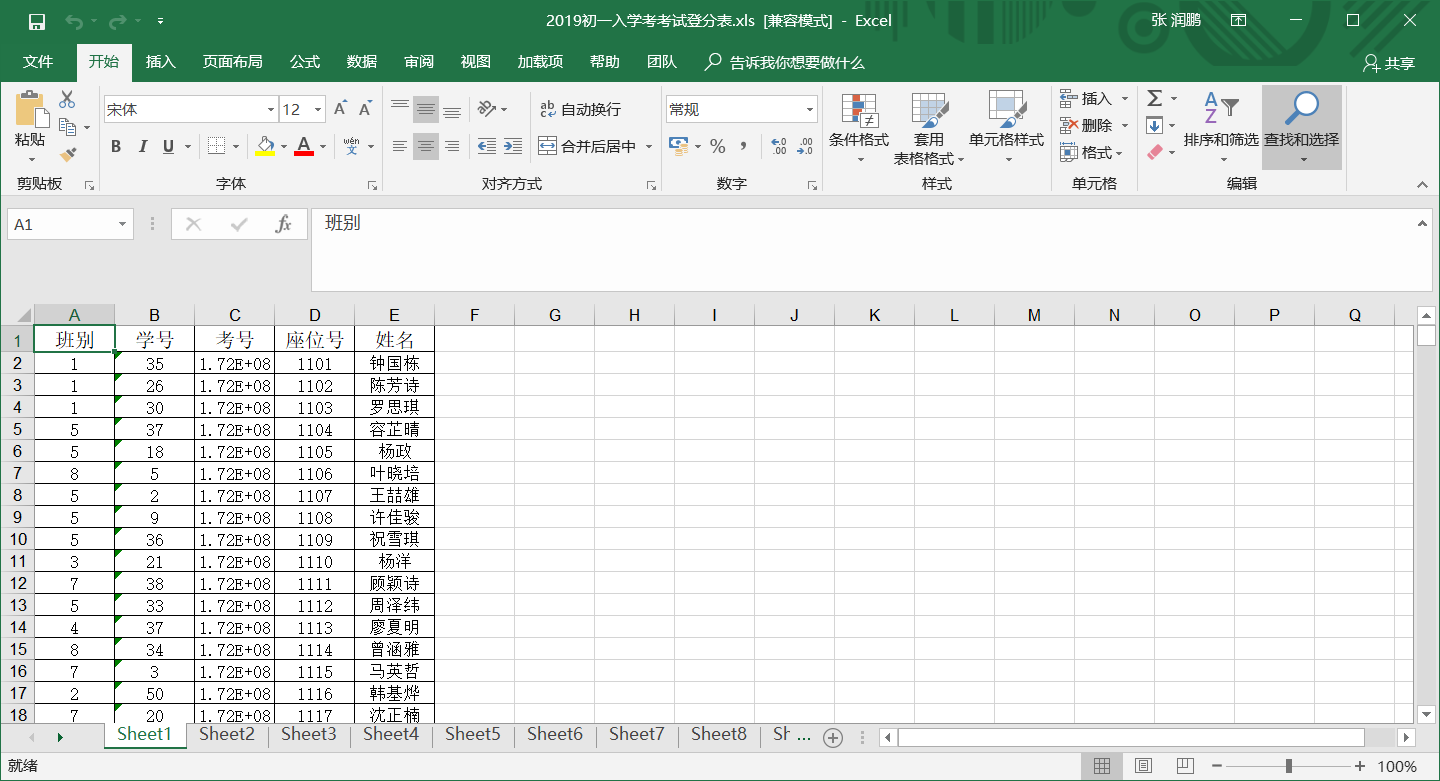Viewport: 1440px width, 781px height.
Task: Increase decimal places
Action: pyautogui.click(x=779, y=146)
